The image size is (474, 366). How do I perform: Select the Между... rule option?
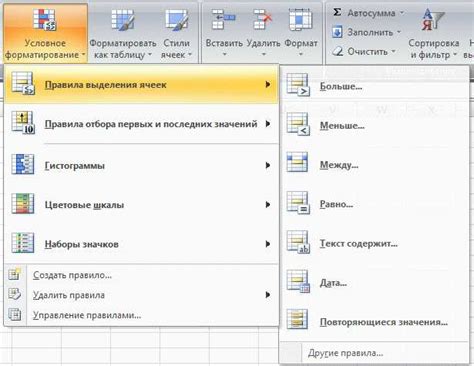[375, 165]
